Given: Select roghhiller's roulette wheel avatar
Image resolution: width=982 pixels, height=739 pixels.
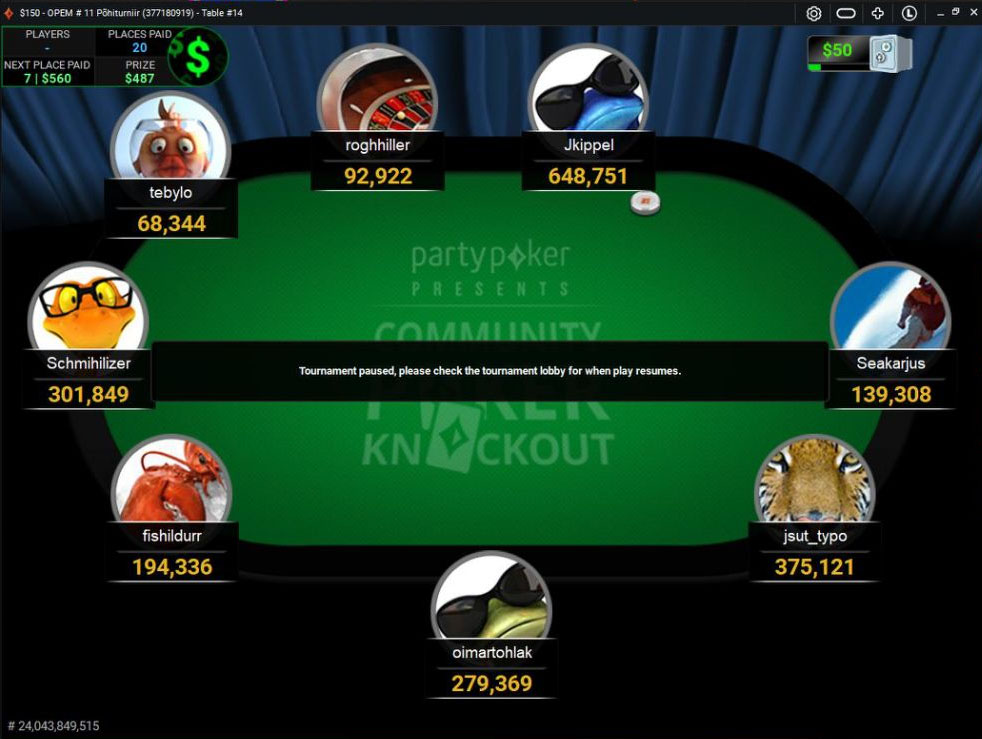Looking at the screenshot, I should point(377,91).
